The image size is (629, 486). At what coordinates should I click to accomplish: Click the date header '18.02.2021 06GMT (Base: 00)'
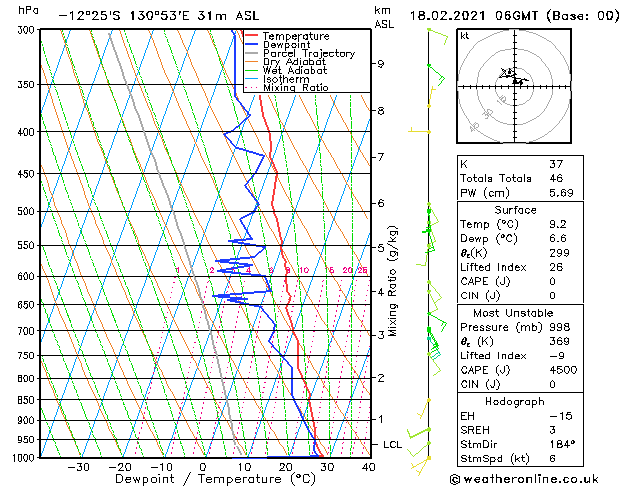point(514,16)
